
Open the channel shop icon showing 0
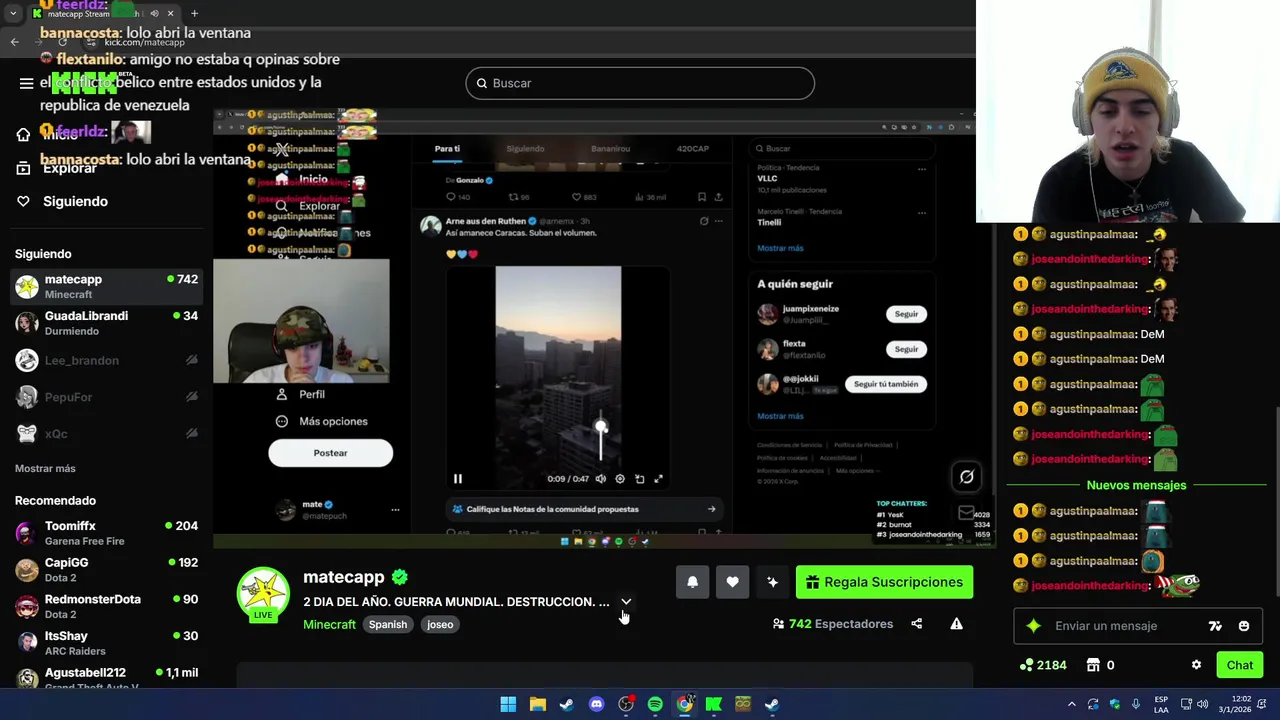tap(1094, 665)
